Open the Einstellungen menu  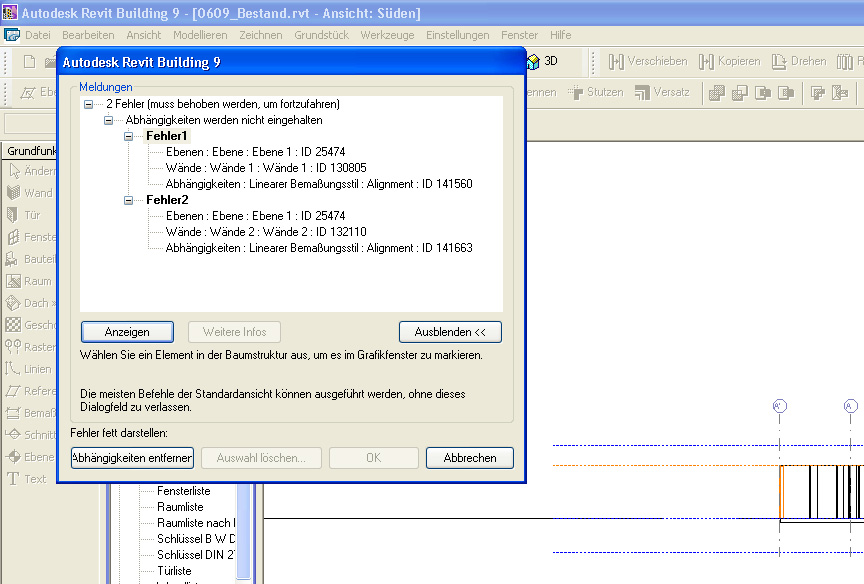457,35
